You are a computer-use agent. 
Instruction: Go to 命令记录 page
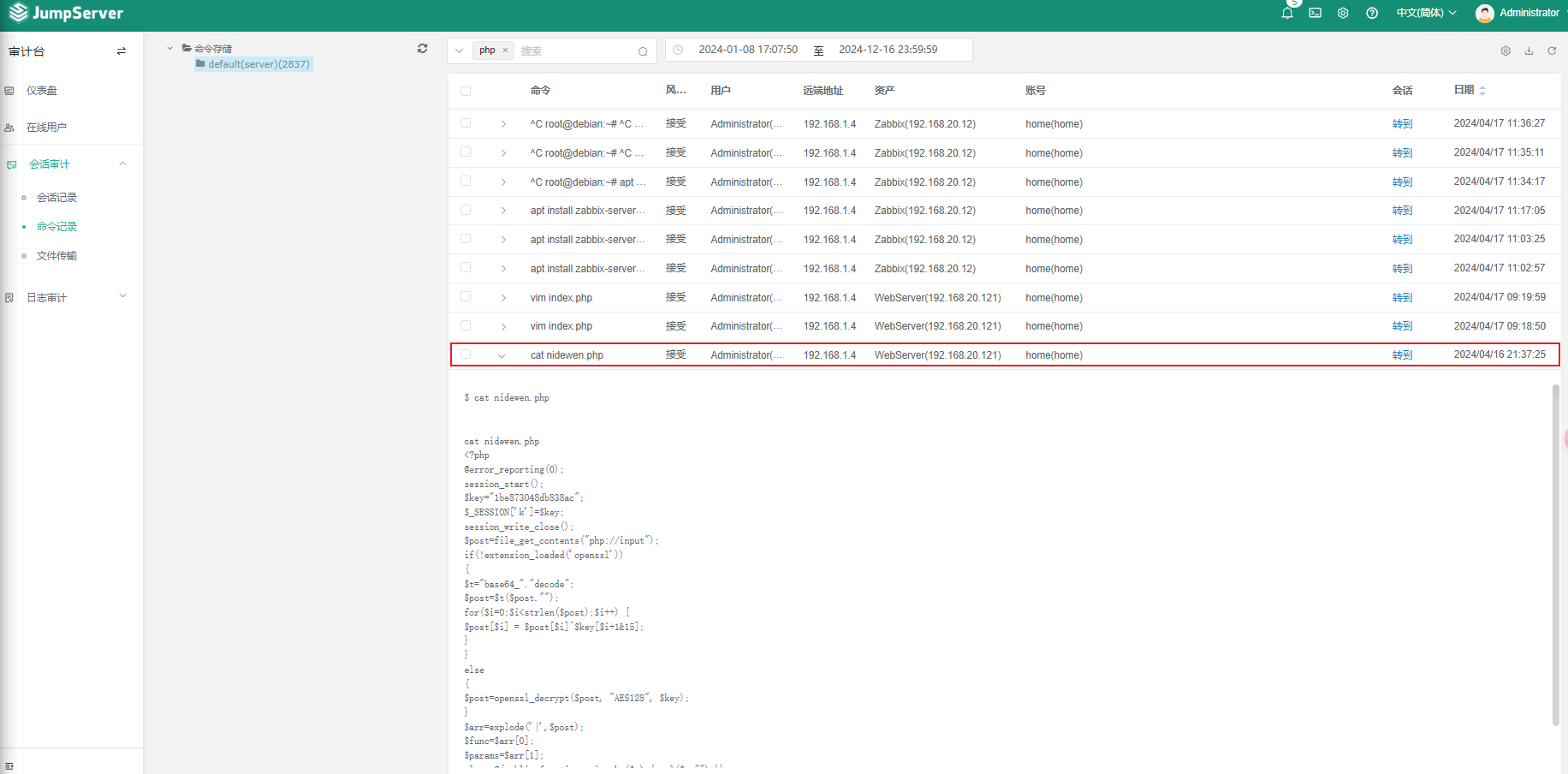[x=56, y=227]
